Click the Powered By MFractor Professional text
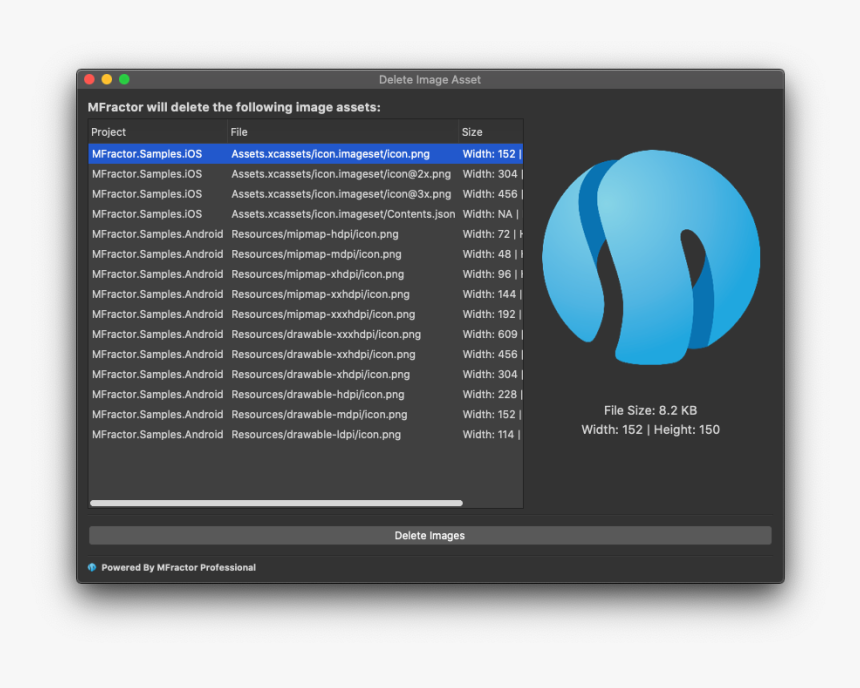Screen dimensions: 860x688 pos(178,567)
